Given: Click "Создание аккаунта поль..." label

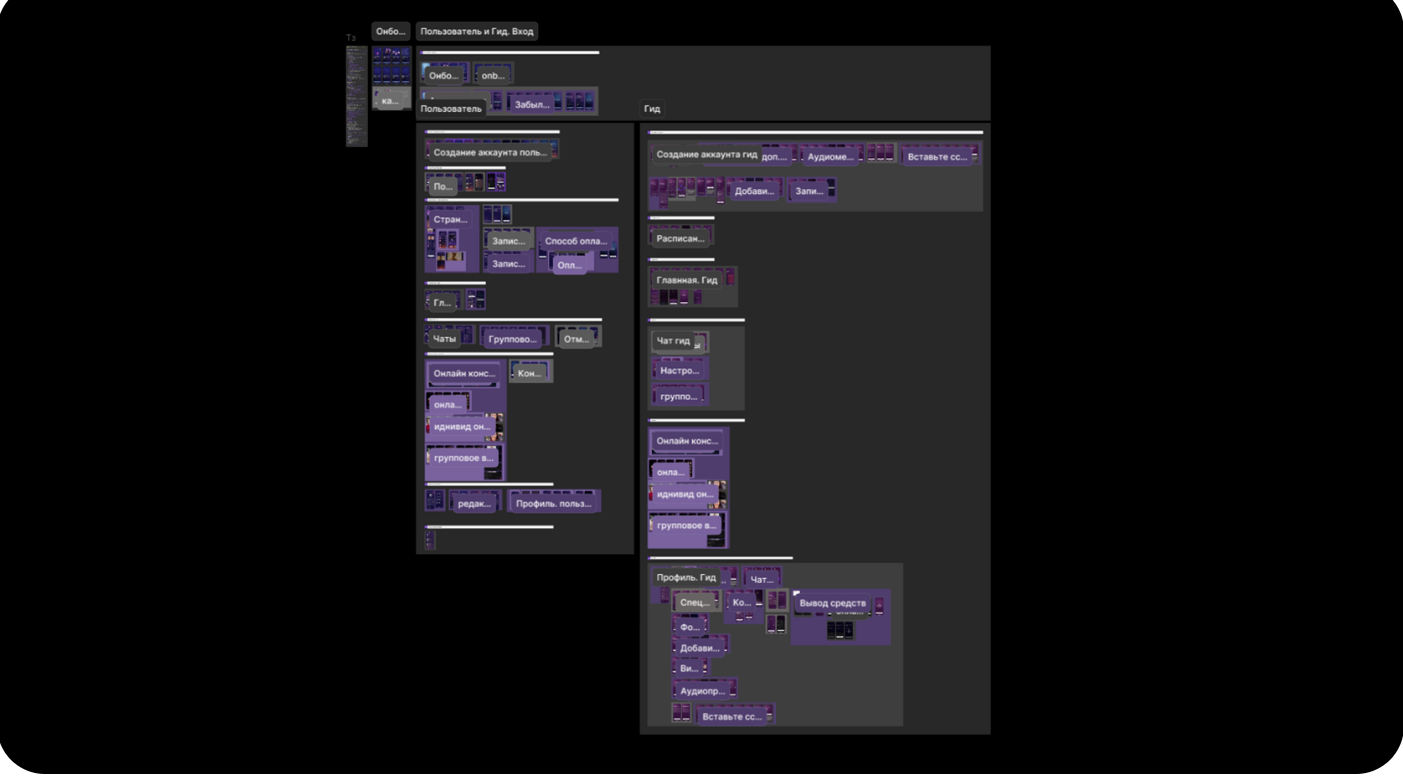Looking at the screenshot, I should point(490,153).
